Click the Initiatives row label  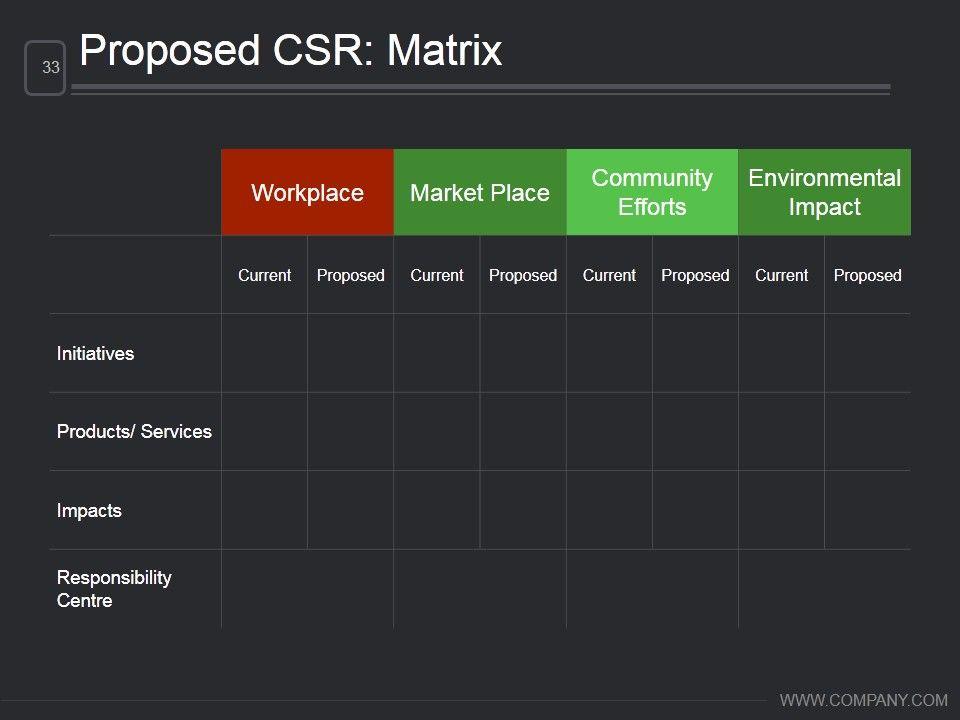click(96, 353)
